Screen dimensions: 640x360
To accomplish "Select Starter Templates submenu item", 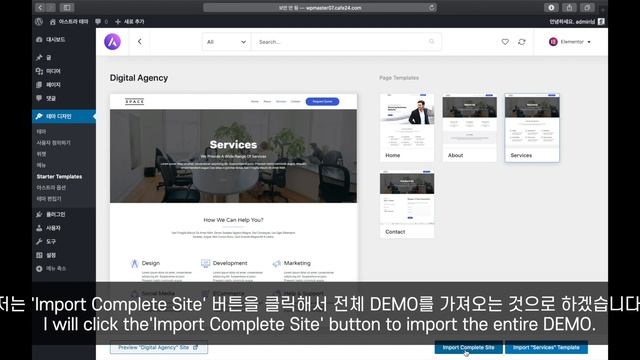I will (59, 177).
